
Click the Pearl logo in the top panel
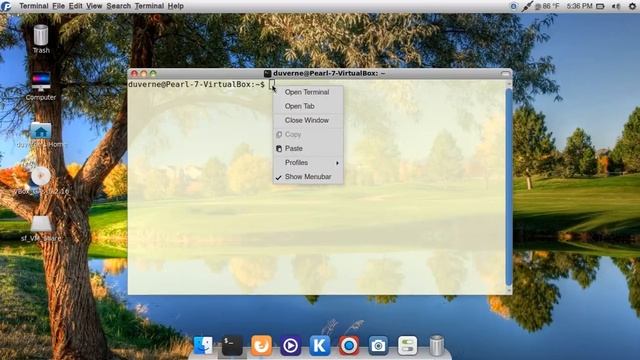pos(6,6)
